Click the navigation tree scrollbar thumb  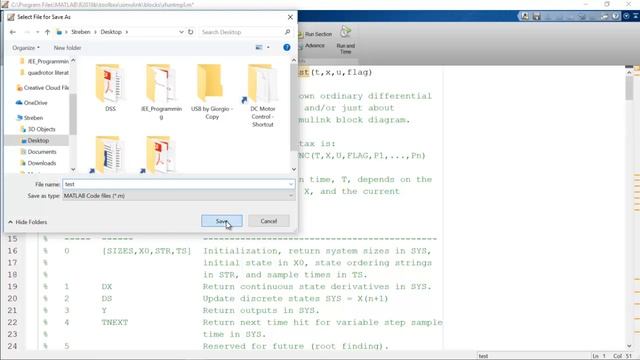point(73,114)
